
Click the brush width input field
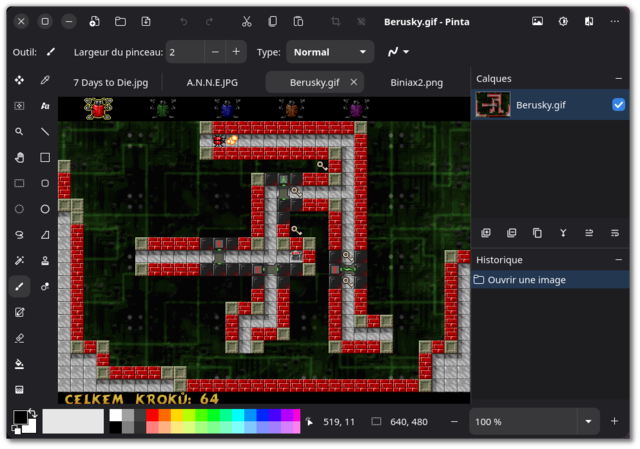[x=185, y=52]
